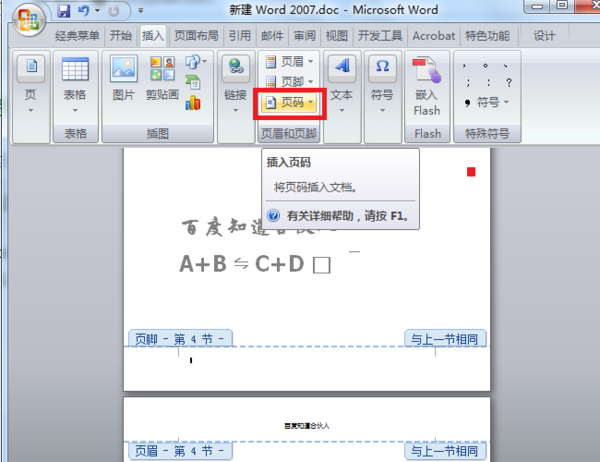600x462 pixels.
Task: Open the 视图 tab
Action: [x=336, y=36]
